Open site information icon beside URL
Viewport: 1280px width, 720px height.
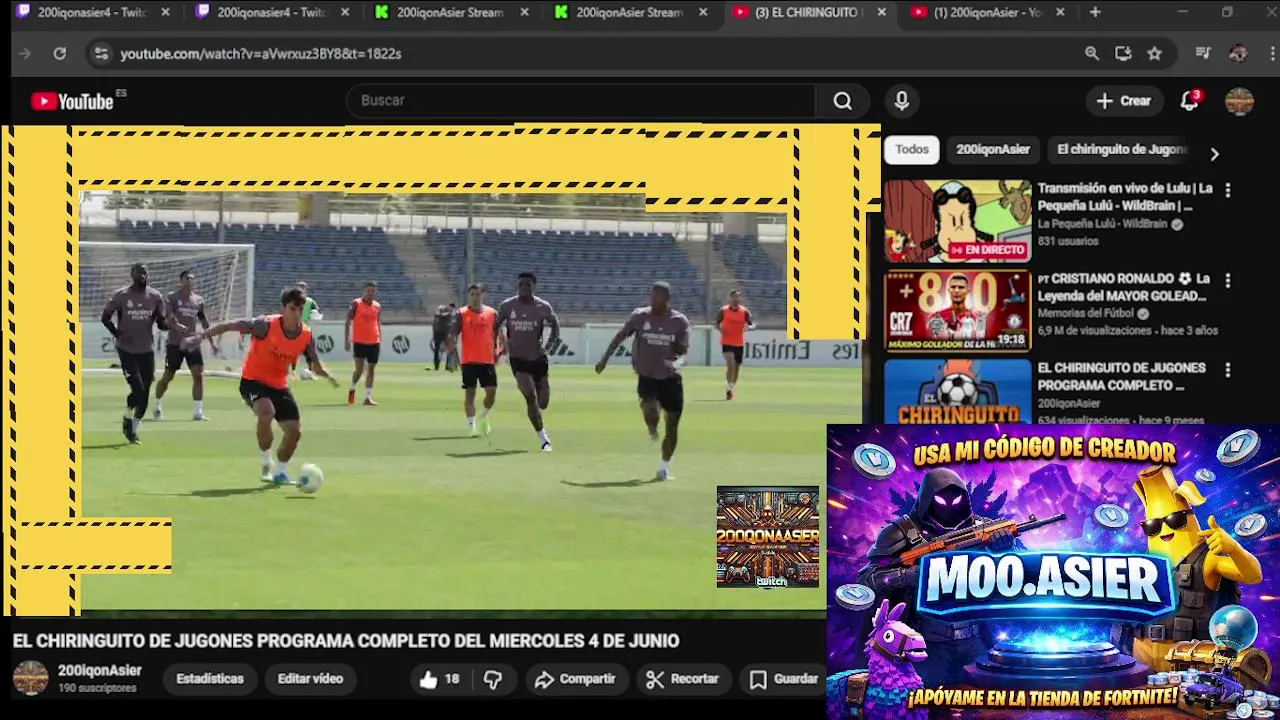coord(100,53)
